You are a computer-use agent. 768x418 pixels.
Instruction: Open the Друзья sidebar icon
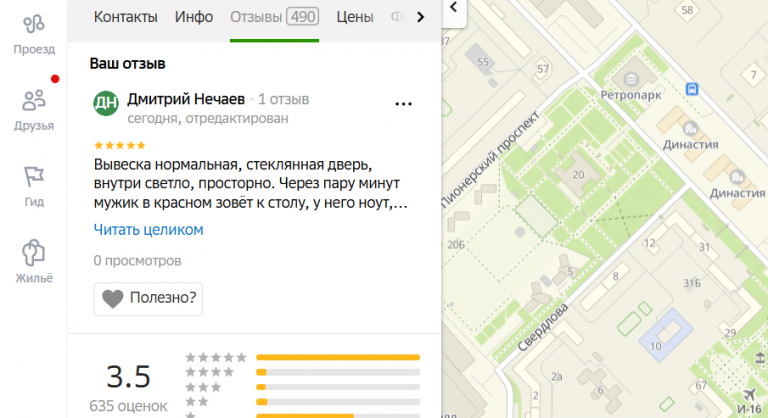pyautogui.click(x=34, y=111)
